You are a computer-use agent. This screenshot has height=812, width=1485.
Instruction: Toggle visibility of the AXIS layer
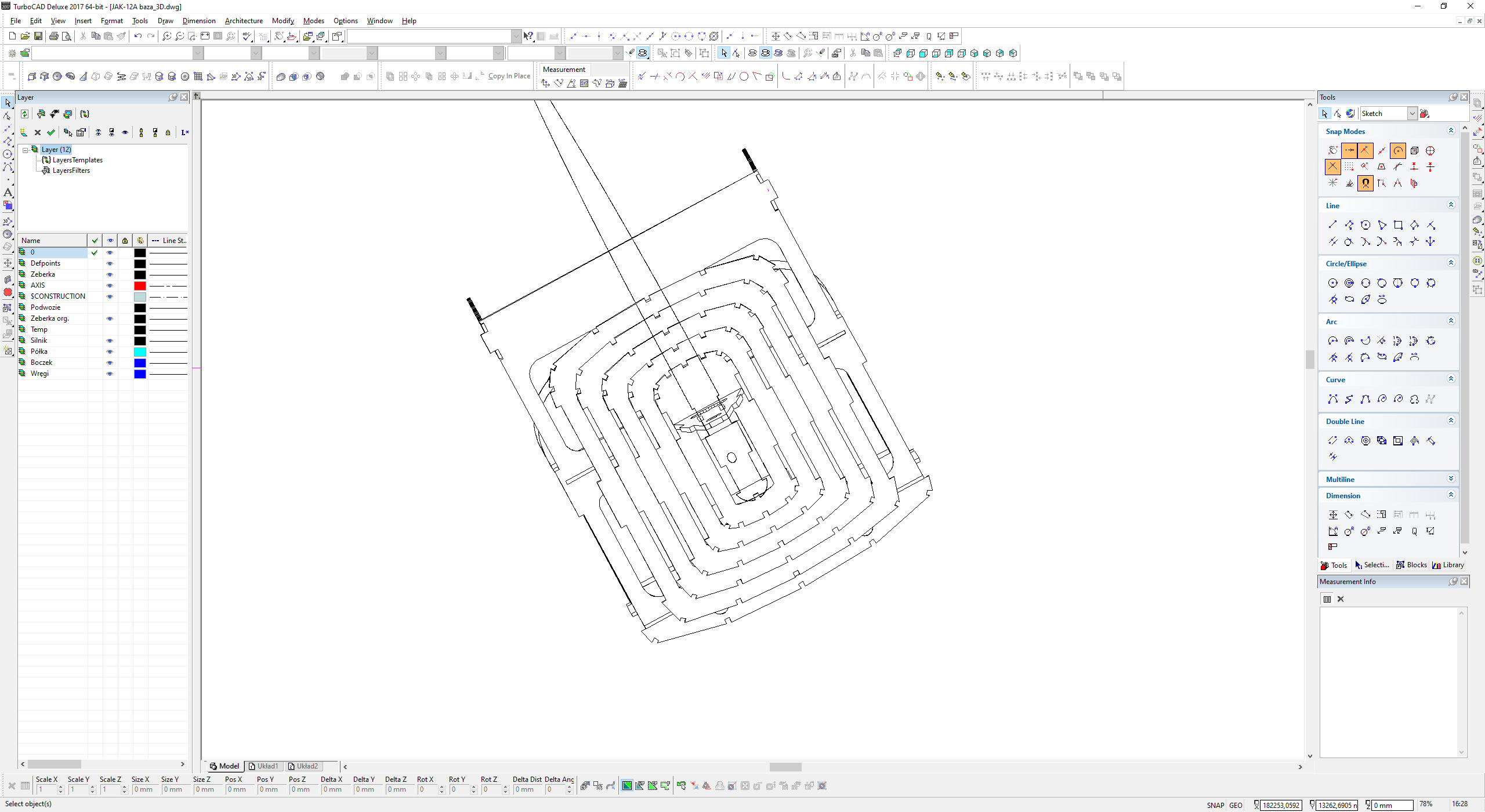pyautogui.click(x=110, y=285)
